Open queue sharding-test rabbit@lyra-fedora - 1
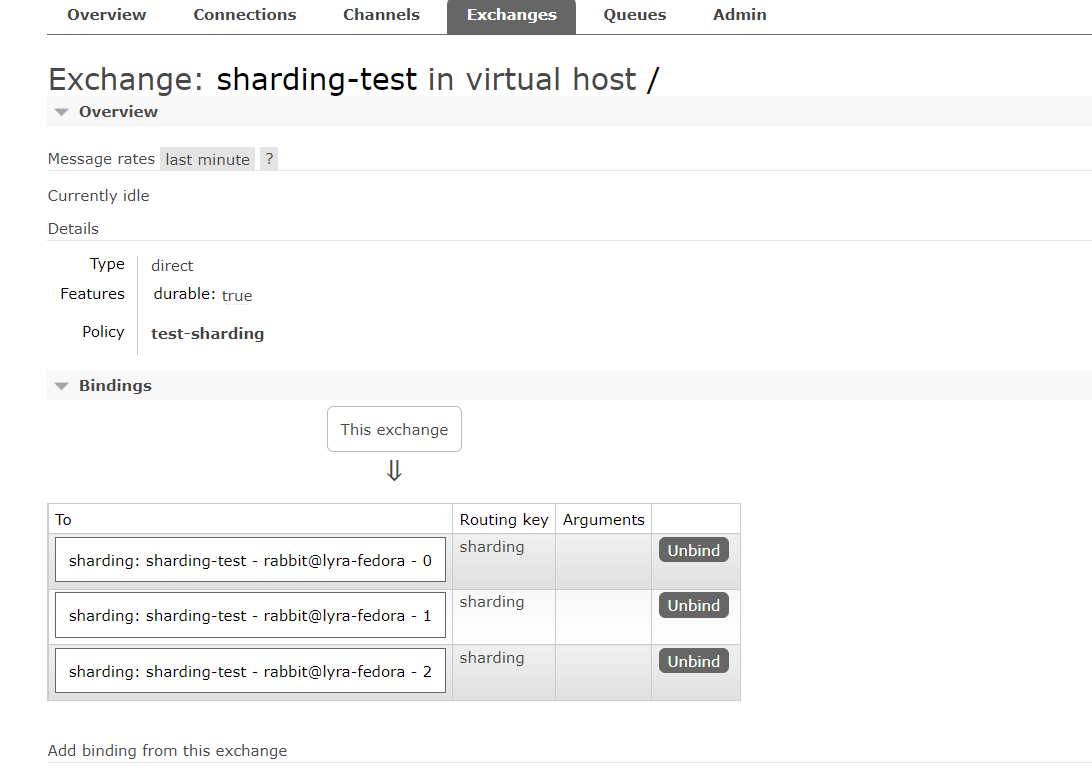The height and width of the screenshot is (781, 1092). click(250, 616)
